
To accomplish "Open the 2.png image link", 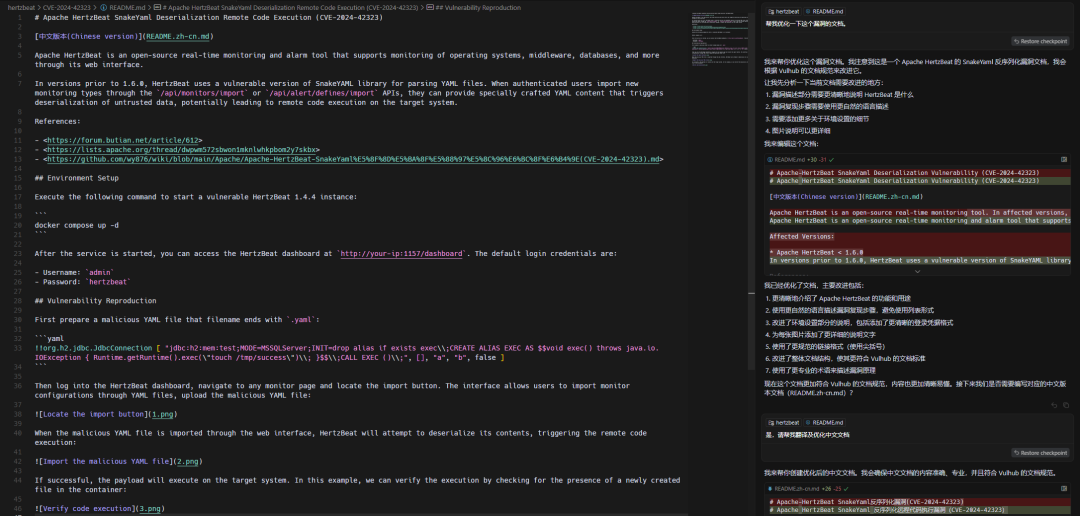I will (x=186, y=462).
